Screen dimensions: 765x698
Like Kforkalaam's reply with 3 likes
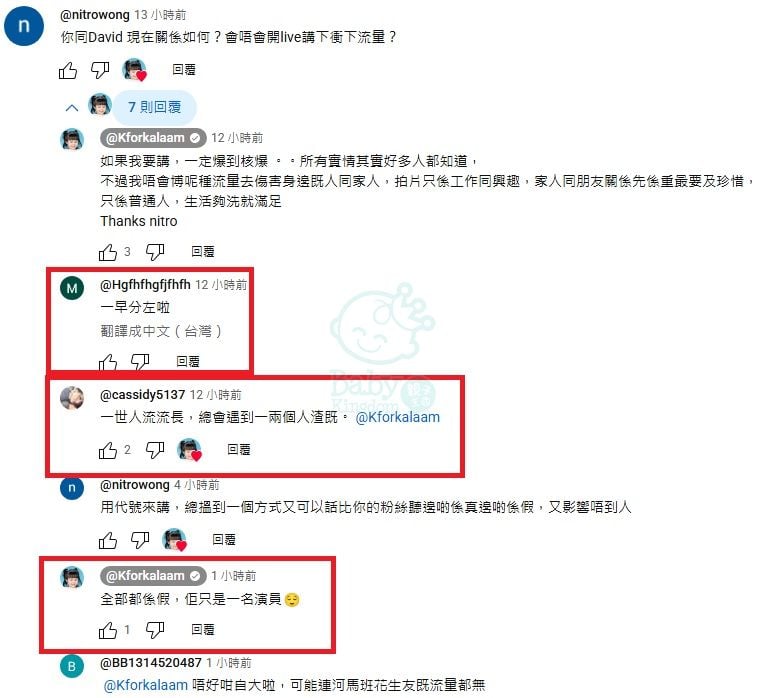pyautogui.click(x=108, y=252)
